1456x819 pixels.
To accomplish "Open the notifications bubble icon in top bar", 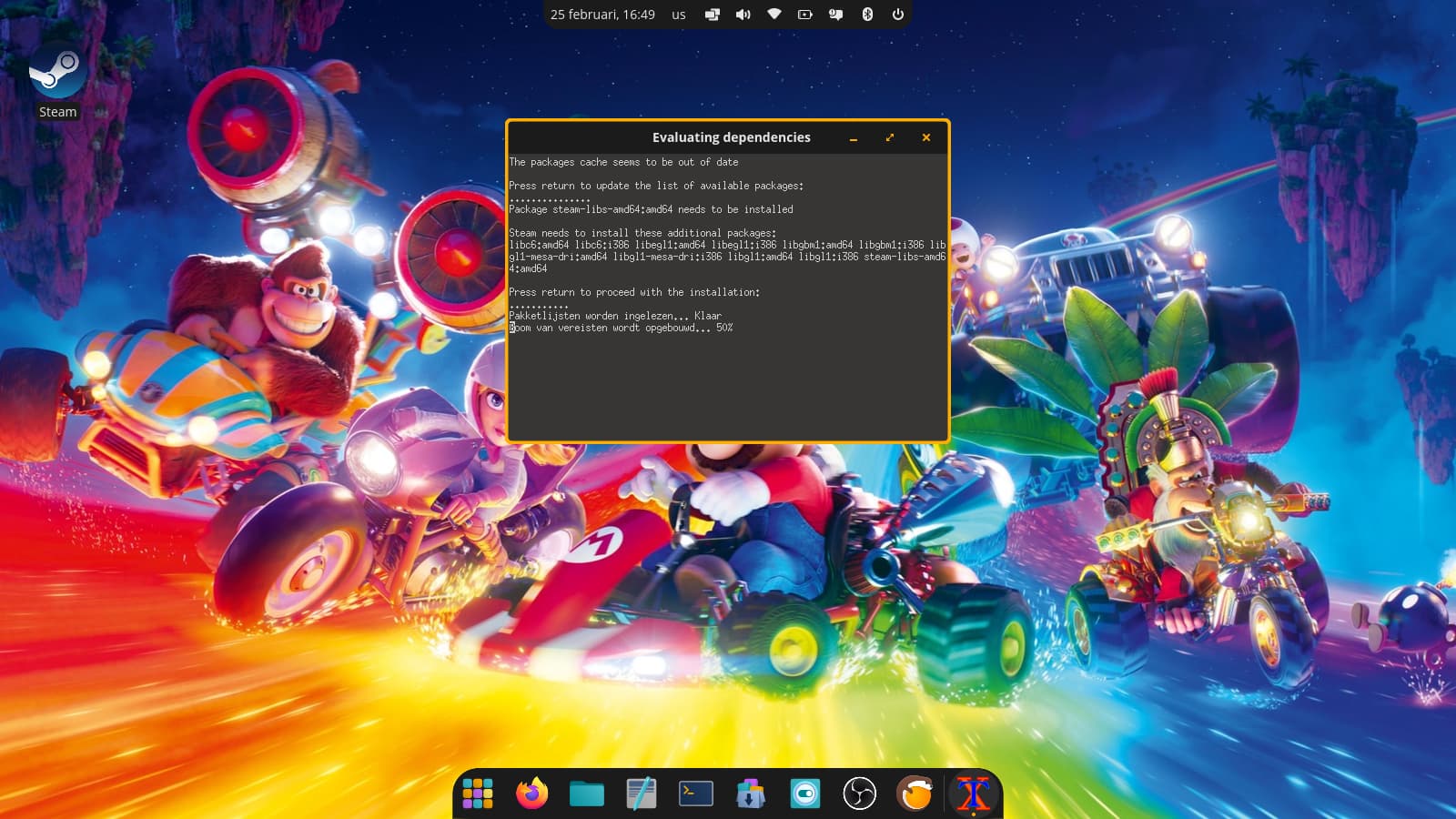I will click(x=836, y=15).
